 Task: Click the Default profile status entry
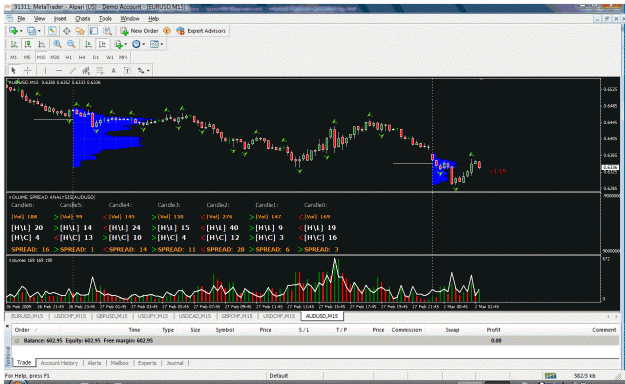point(279,376)
